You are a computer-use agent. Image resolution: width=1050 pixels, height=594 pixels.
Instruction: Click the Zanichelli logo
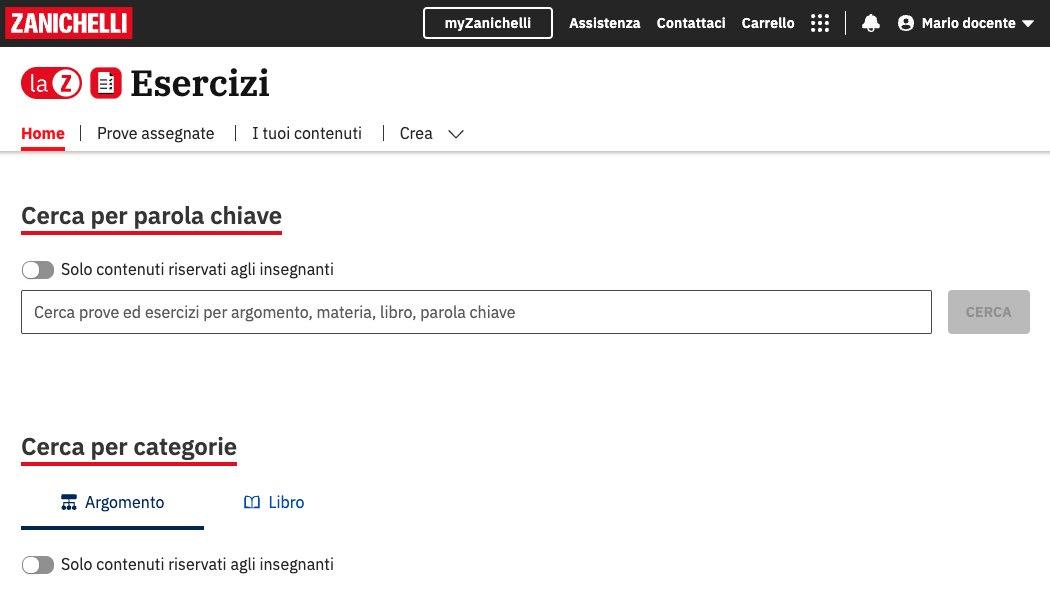pos(68,23)
